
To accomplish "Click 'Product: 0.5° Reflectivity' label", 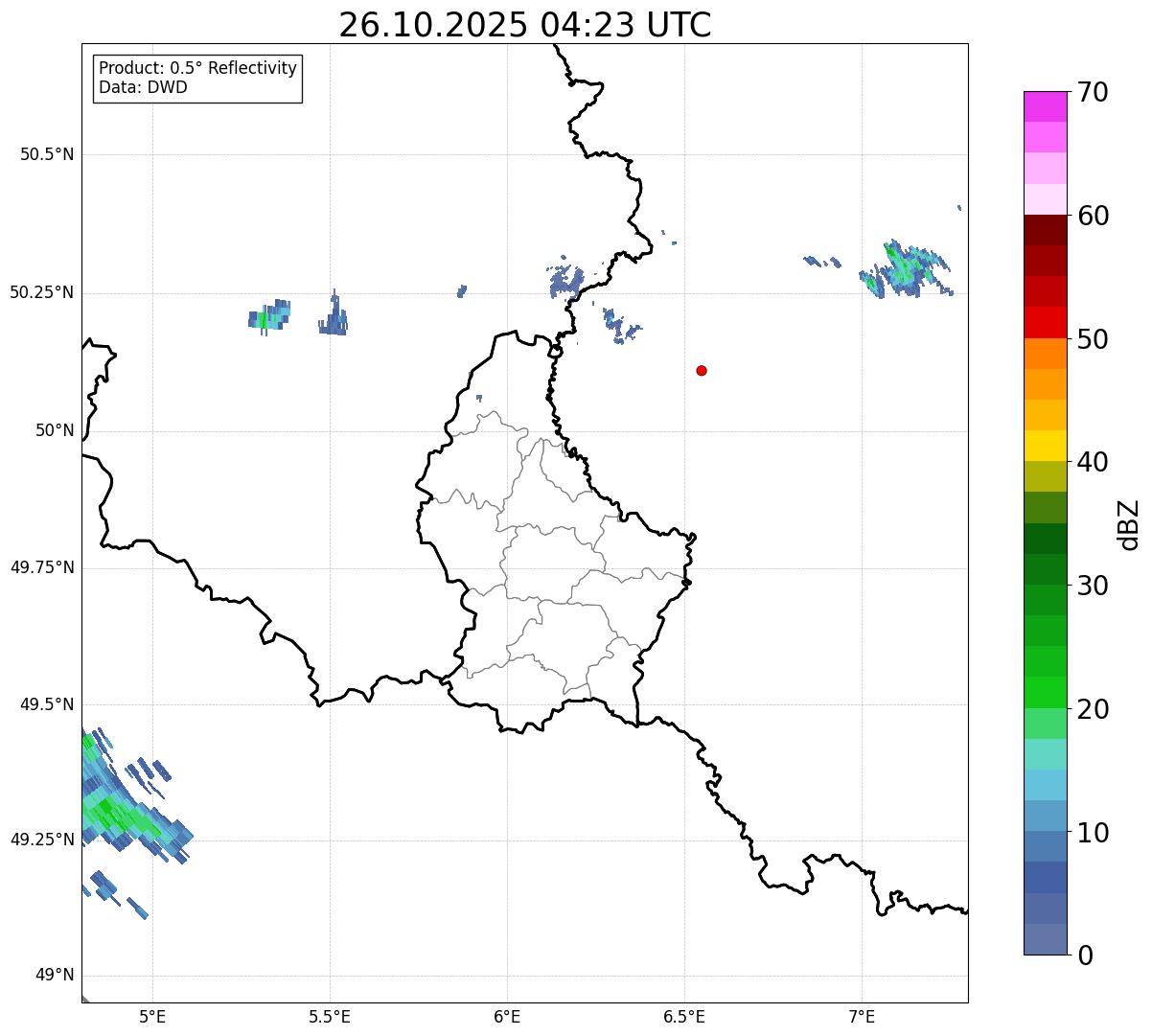I will tap(197, 69).
